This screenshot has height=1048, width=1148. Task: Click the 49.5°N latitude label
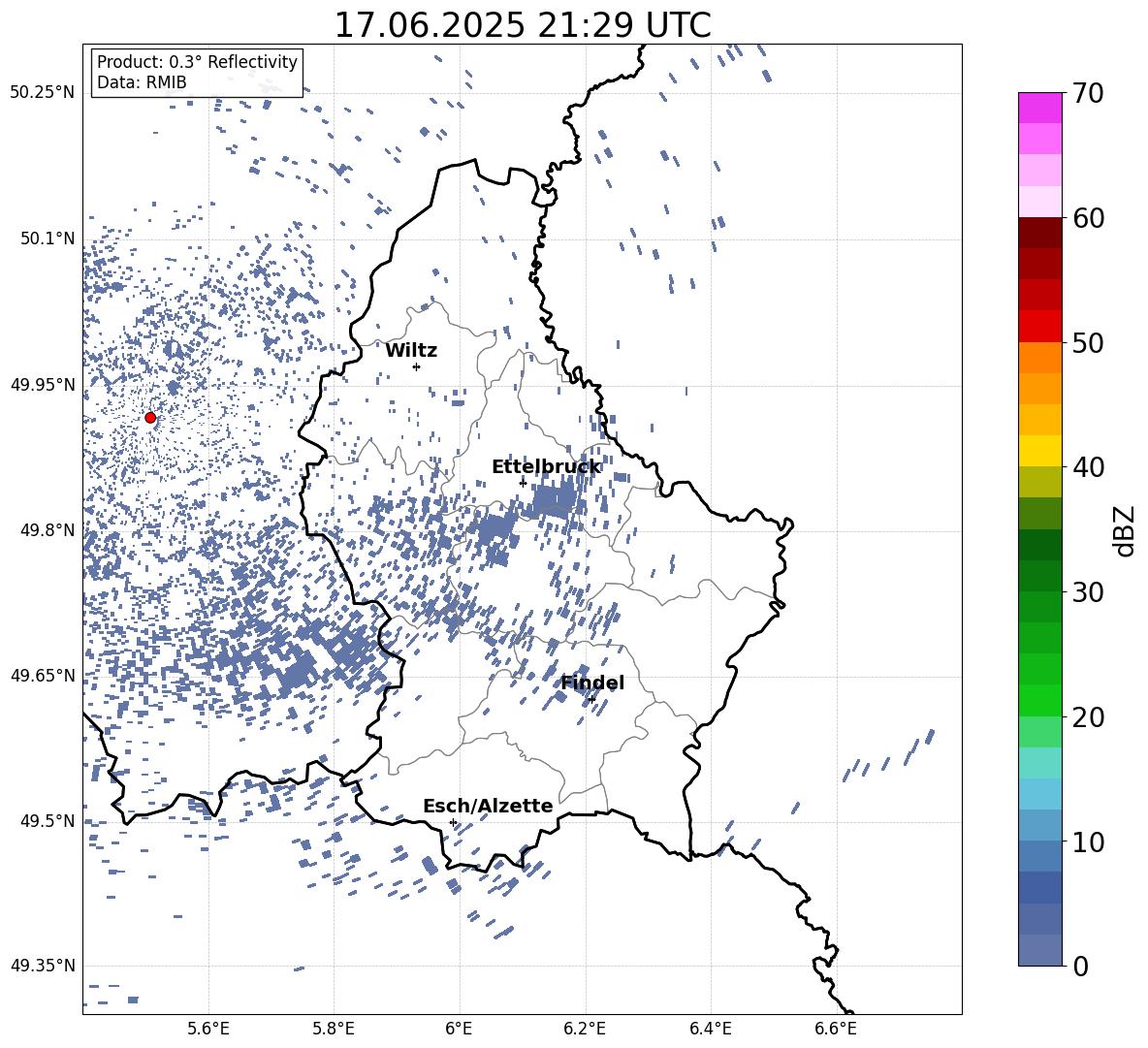(x=48, y=821)
